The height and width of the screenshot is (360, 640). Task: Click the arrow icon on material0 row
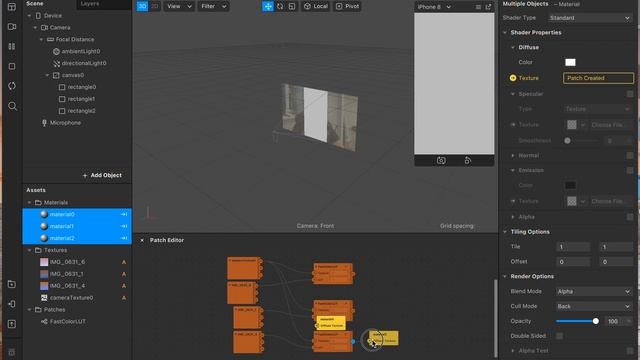click(124, 214)
